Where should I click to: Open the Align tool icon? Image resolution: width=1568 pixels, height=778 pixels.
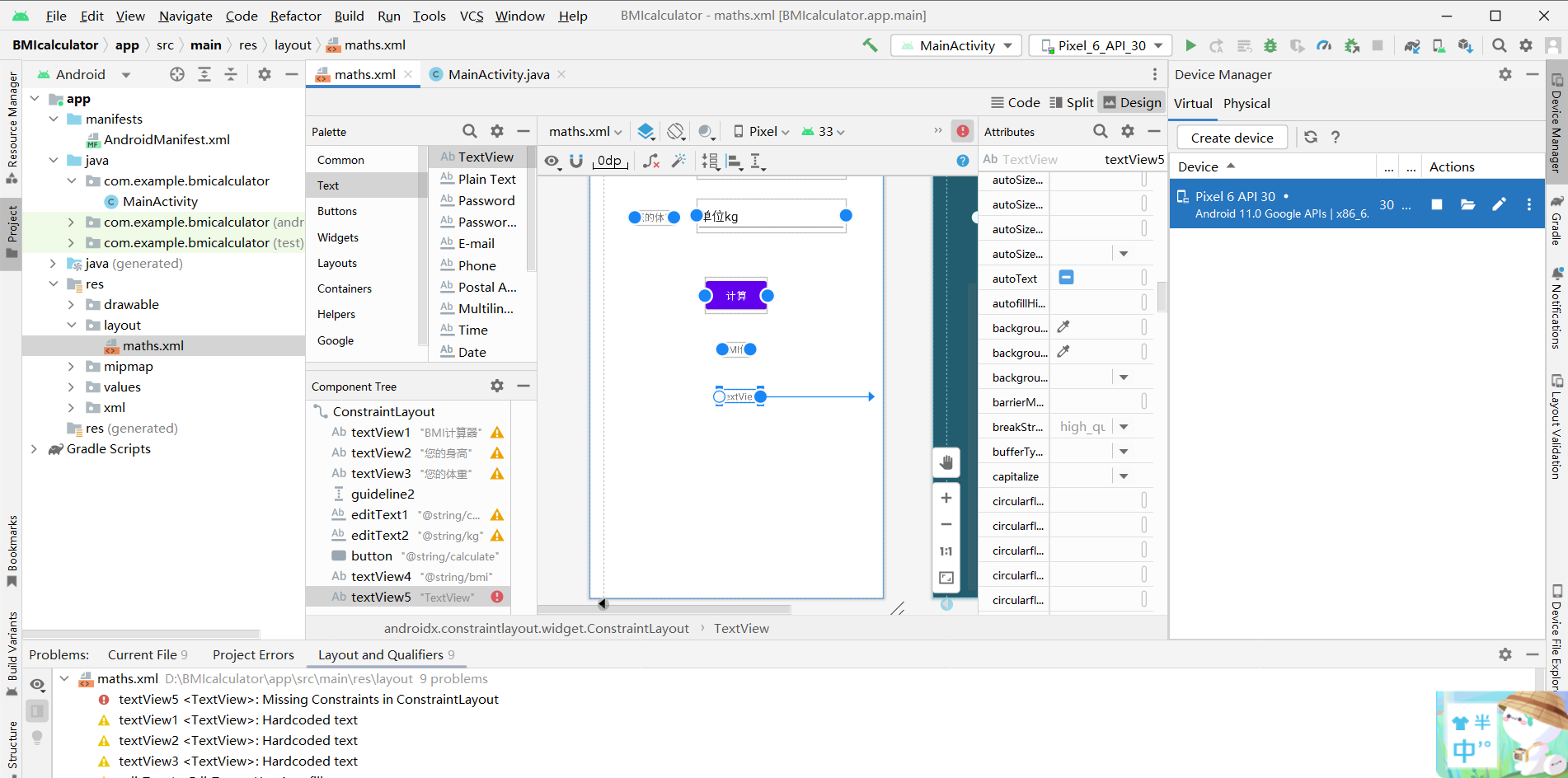pos(735,161)
